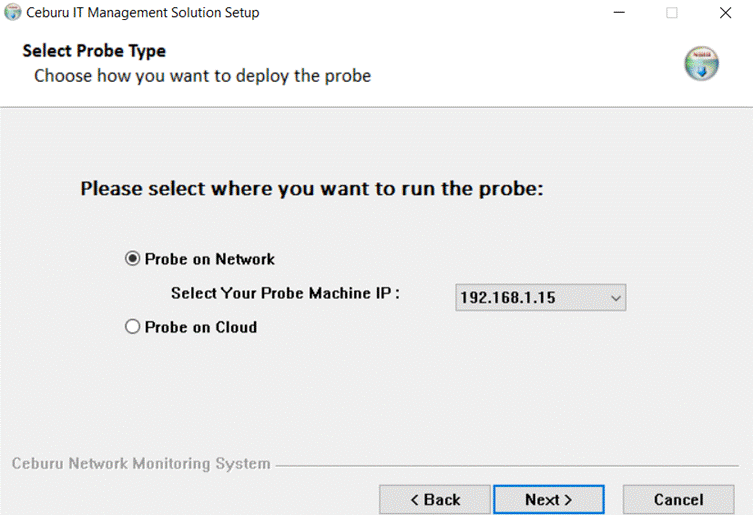The height and width of the screenshot is (515, 753).
Task: Click the 'Ceburu Network Monitoring System' footer text
Action: coord(141,464)
